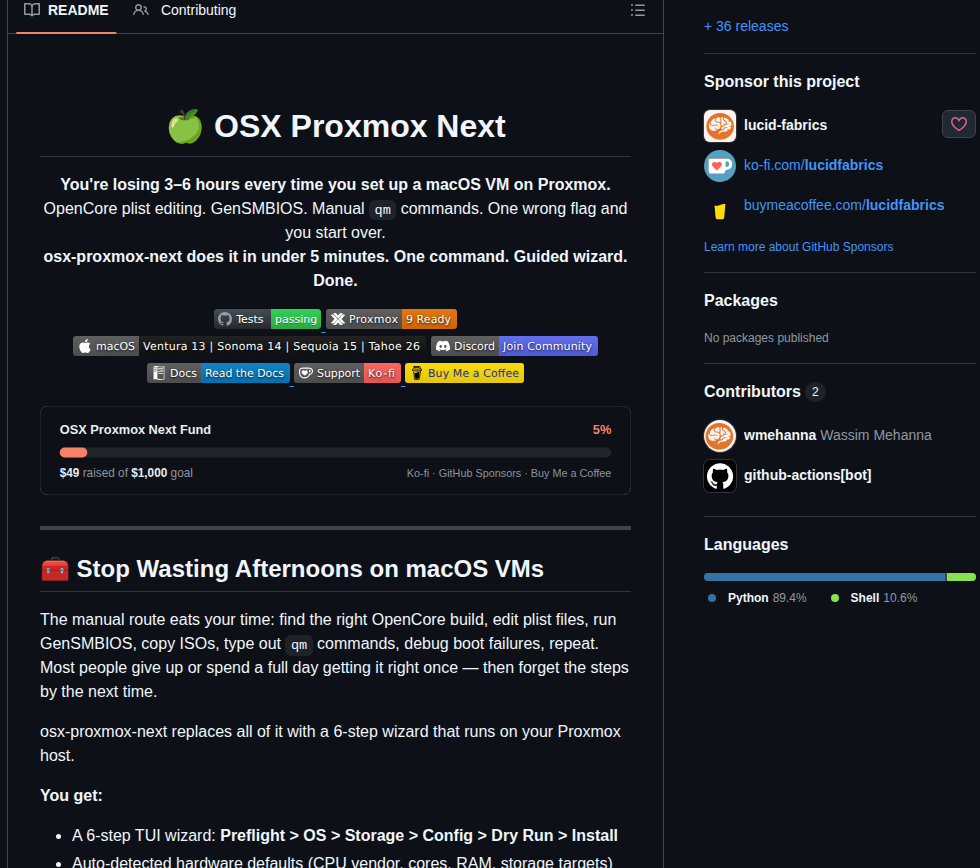This screenshot has width=980, height=868.
Task: Open the README tab
Action: [66, 11]
